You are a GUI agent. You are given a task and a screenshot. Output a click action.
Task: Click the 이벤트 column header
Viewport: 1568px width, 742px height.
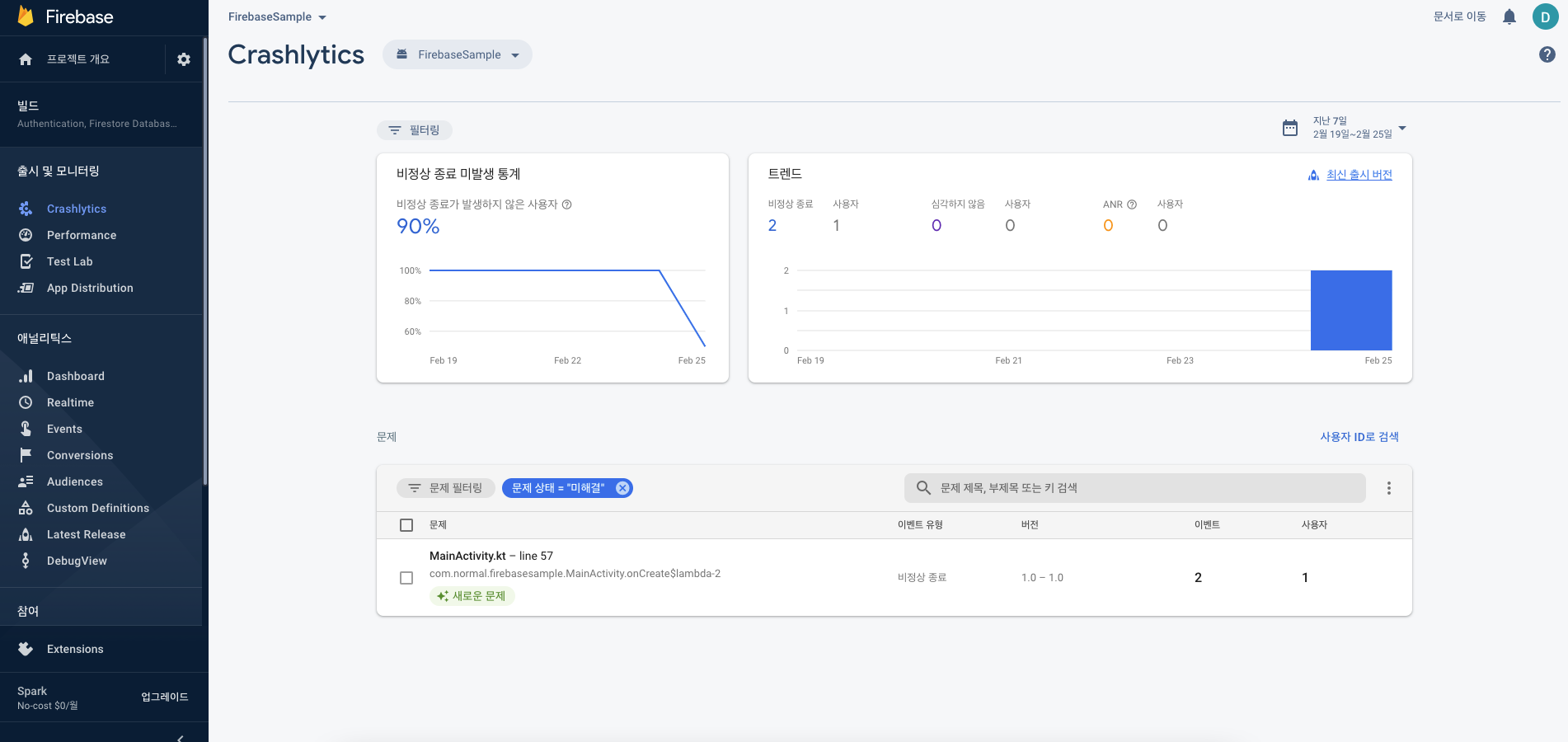click(x=1207, y=525)
